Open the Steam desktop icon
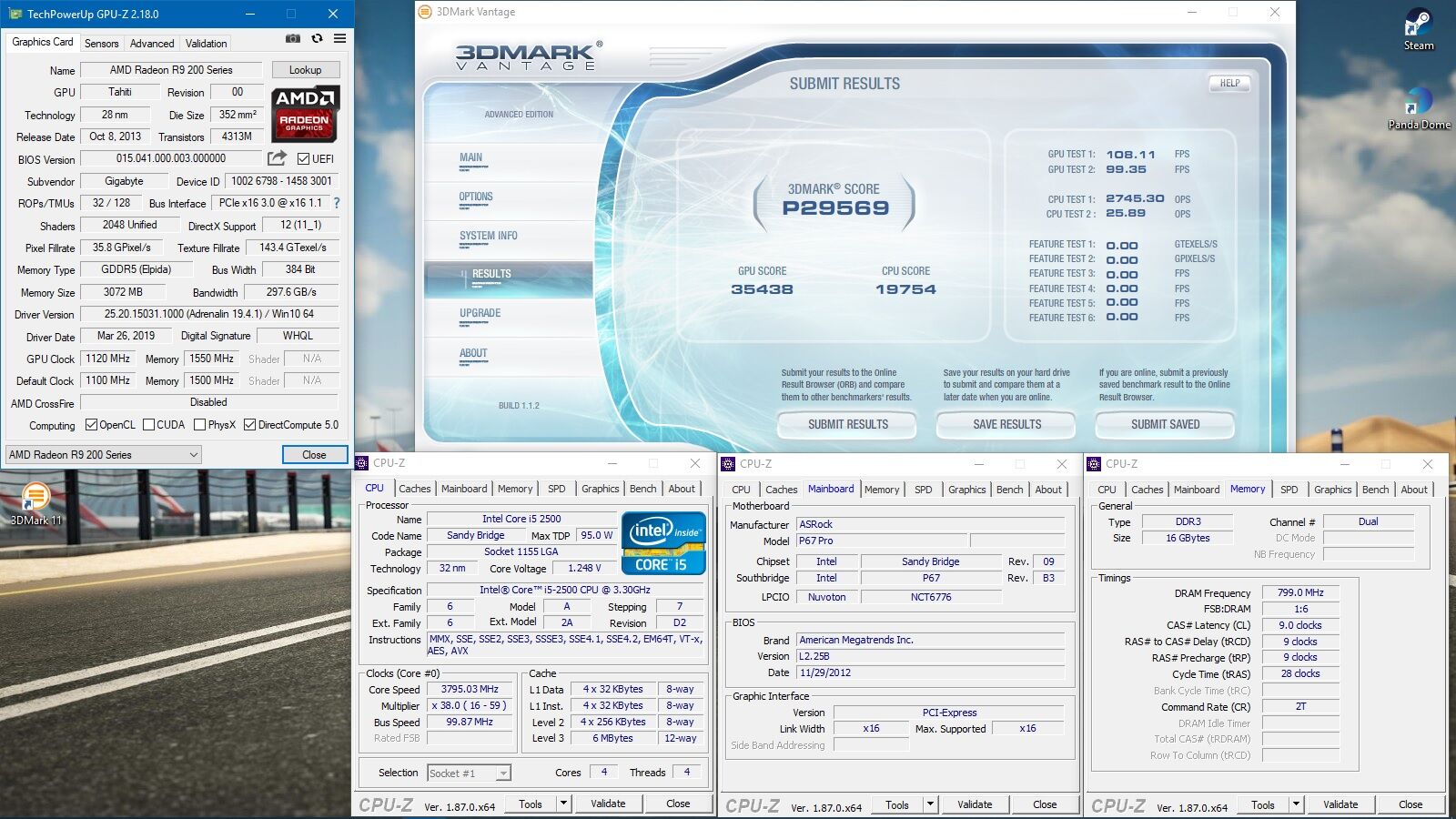Image resolution: width=1456 pixels, height=819 pixels. [1419, 30]
